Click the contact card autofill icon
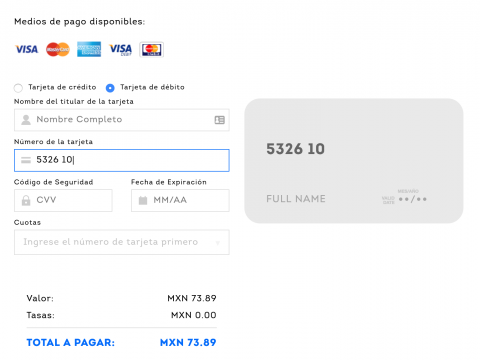 pos(219,120)
